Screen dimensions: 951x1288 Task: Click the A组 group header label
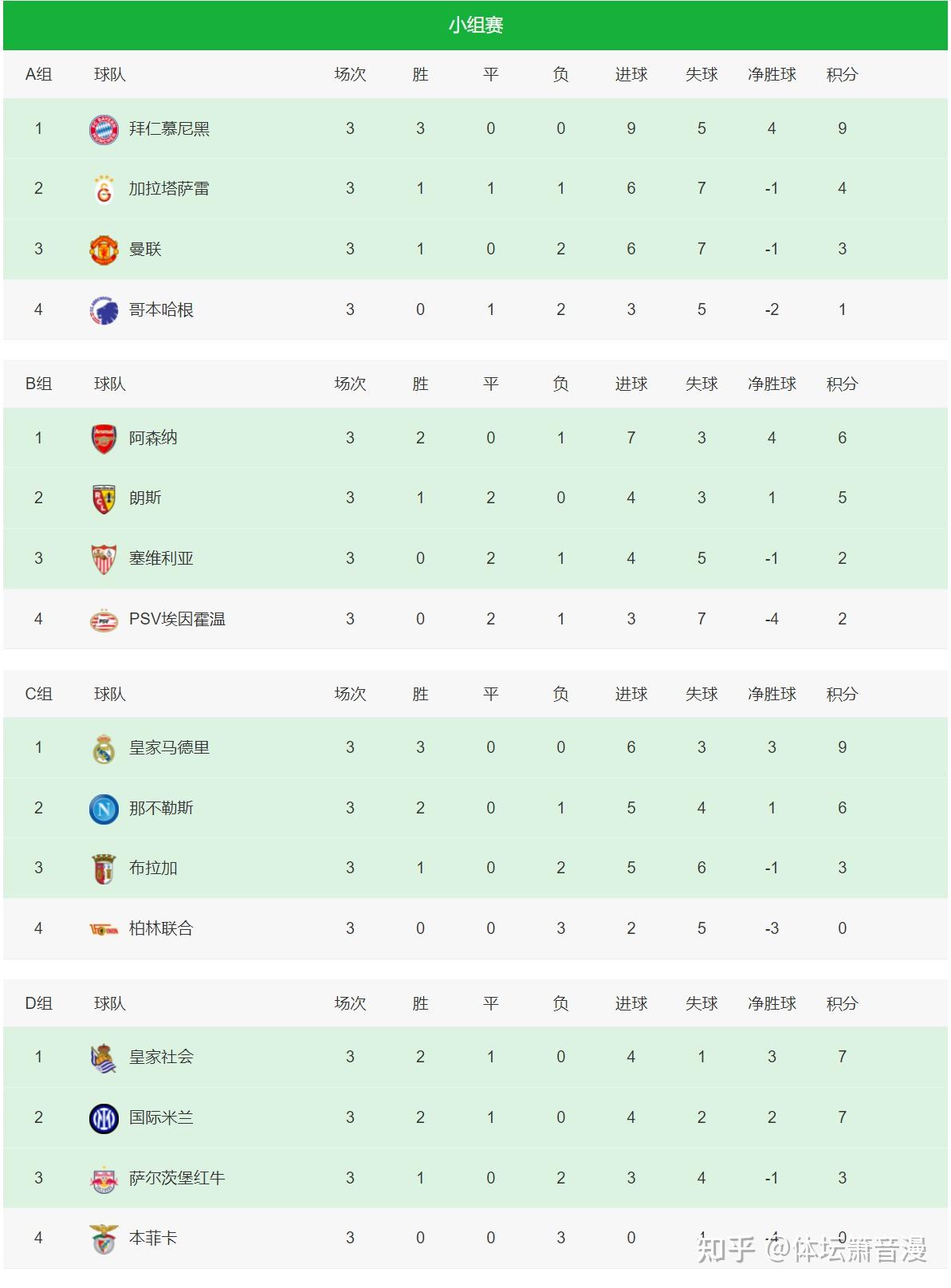tap(38, 75)
